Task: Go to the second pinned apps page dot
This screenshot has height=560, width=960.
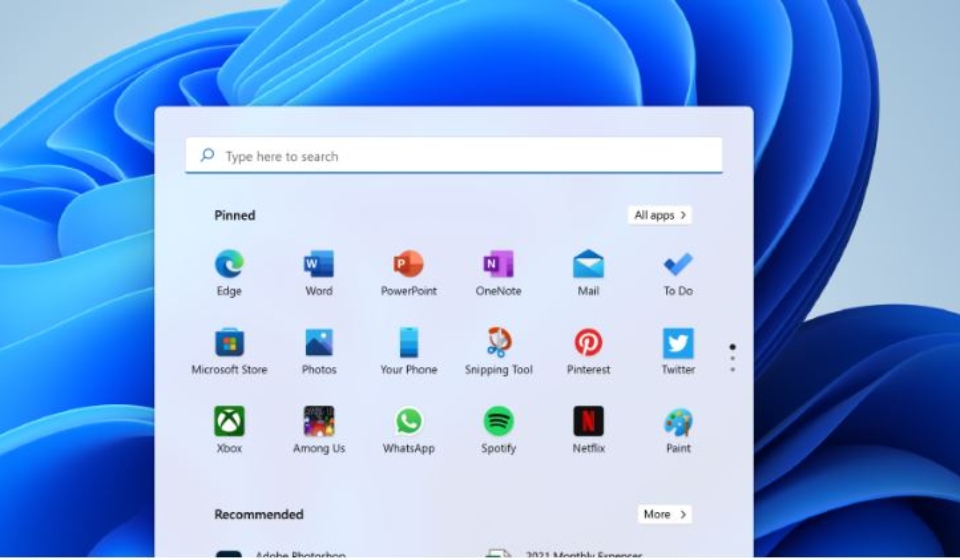Action: tap(732, 359)
